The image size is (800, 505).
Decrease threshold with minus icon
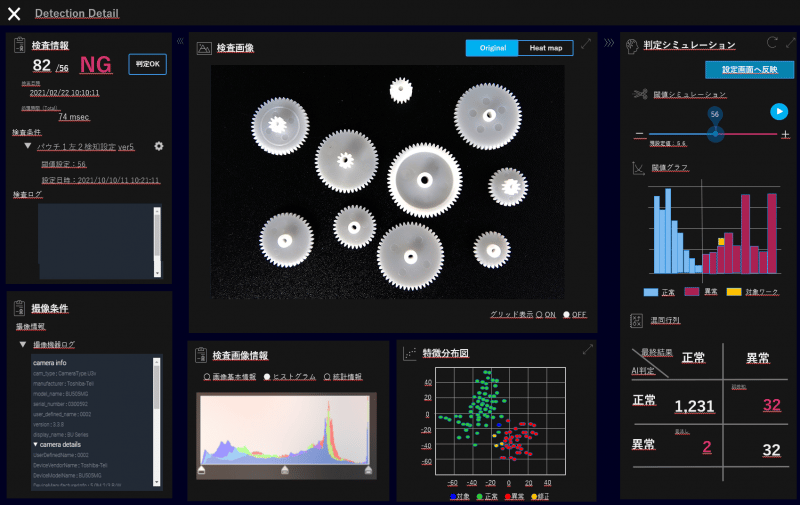pyautogui.click(x=639, y=134)
